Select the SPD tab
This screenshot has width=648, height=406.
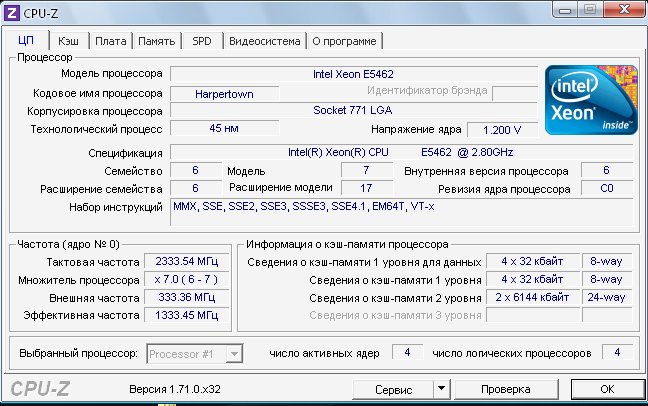point(202,41)
